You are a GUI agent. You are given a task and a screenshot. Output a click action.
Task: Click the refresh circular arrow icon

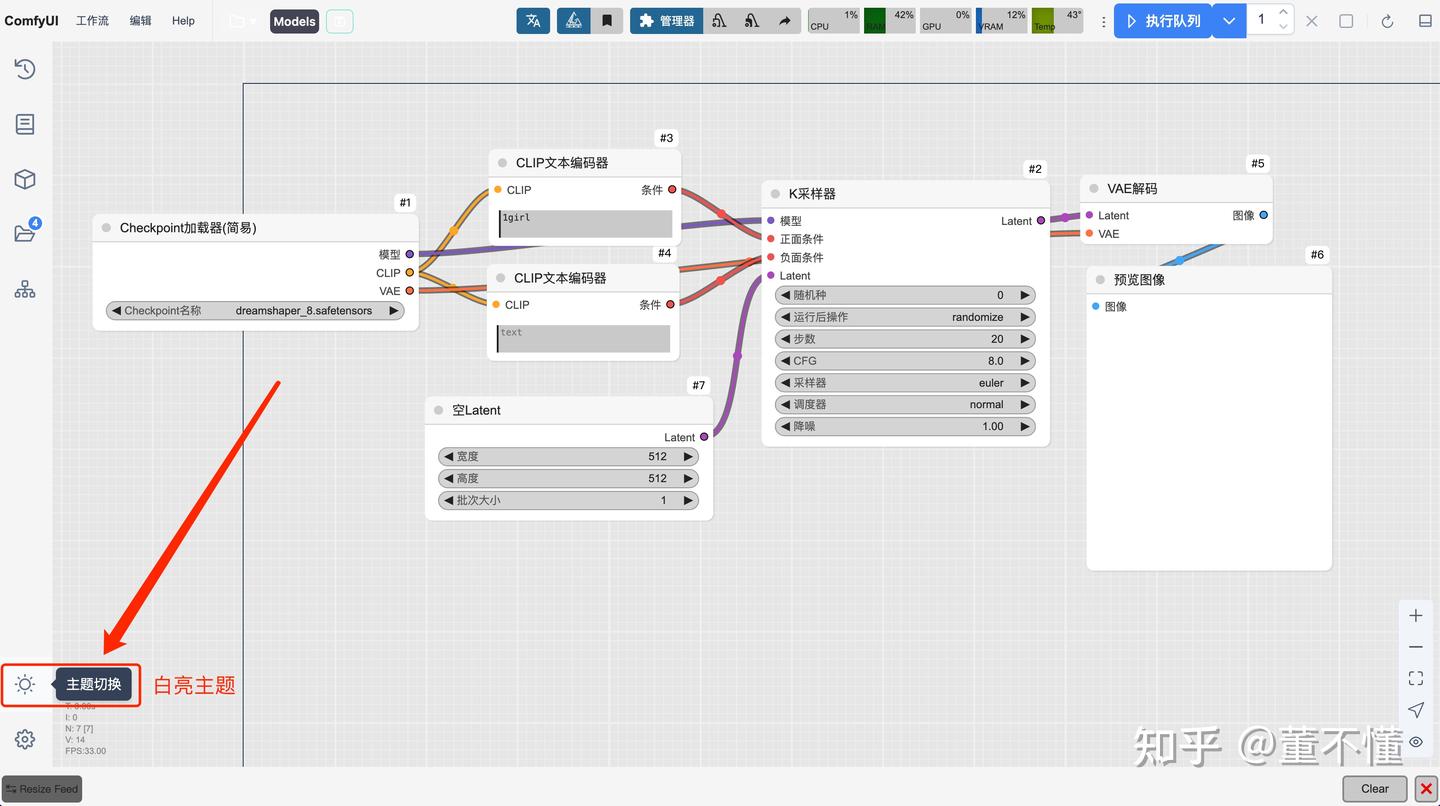[1387, 21]
